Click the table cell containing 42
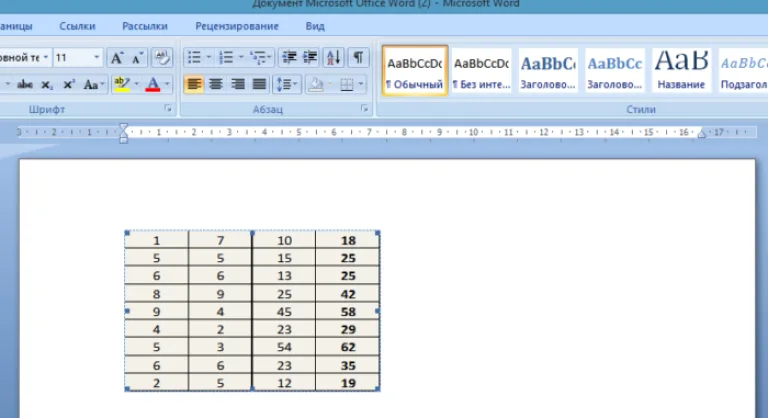 348,294
